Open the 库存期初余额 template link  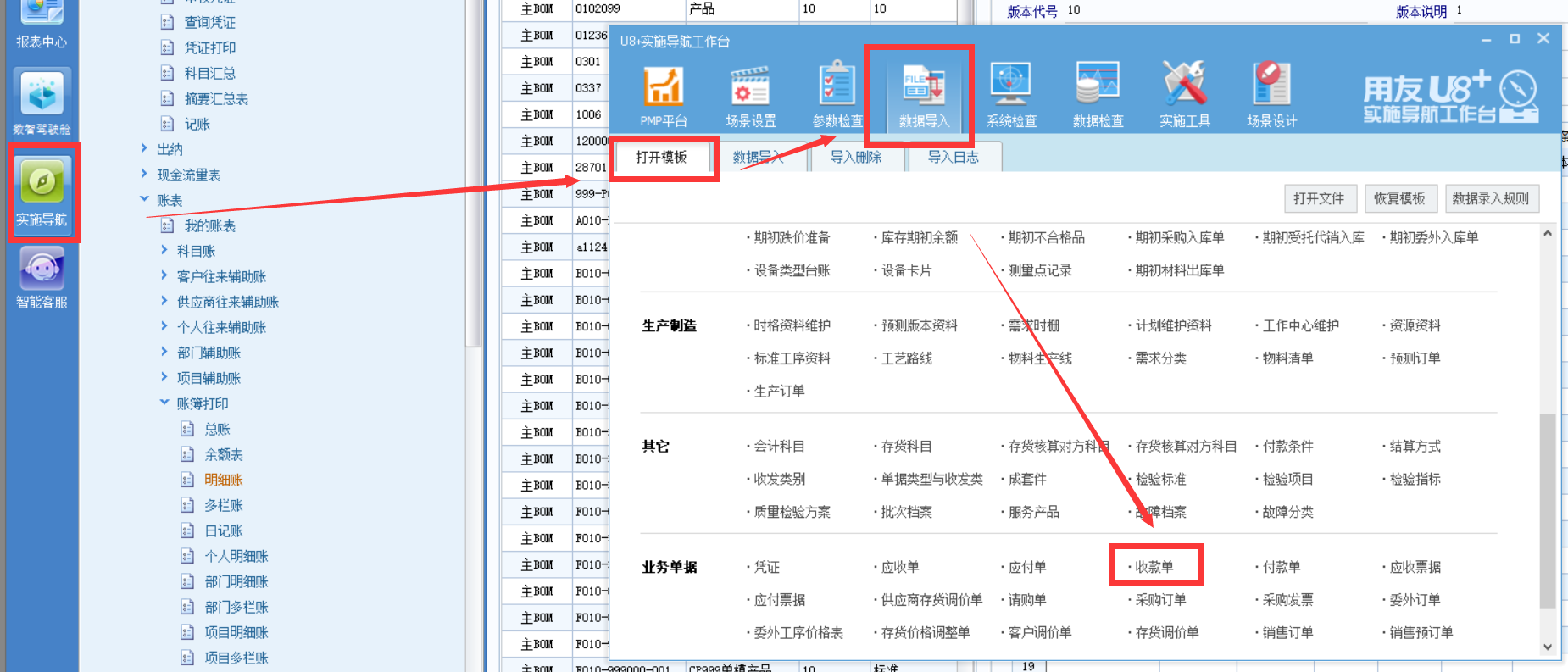(920, 237)
